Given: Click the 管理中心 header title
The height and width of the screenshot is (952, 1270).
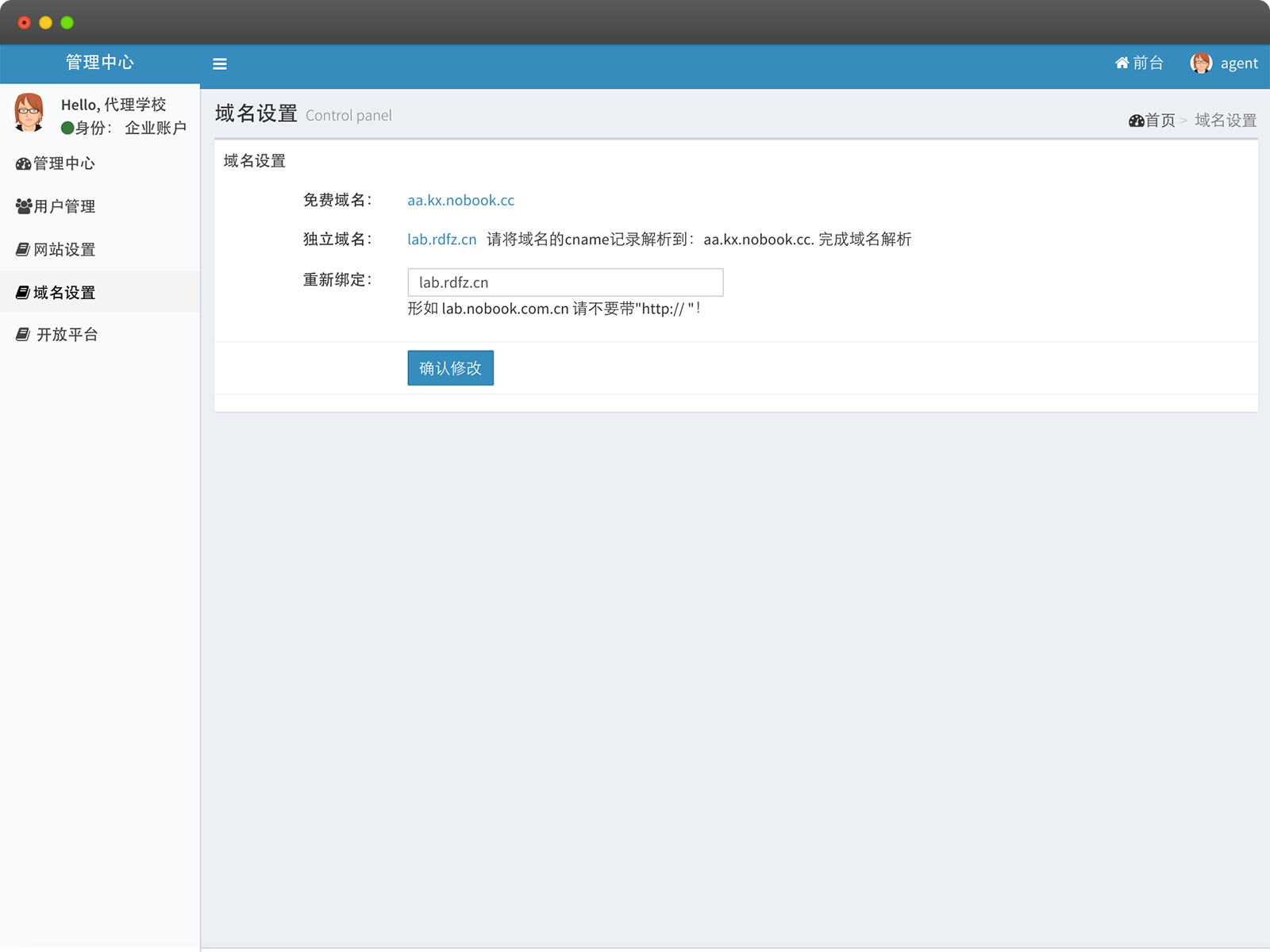Looking at the screenshot, I should click(x=99, y=63).
